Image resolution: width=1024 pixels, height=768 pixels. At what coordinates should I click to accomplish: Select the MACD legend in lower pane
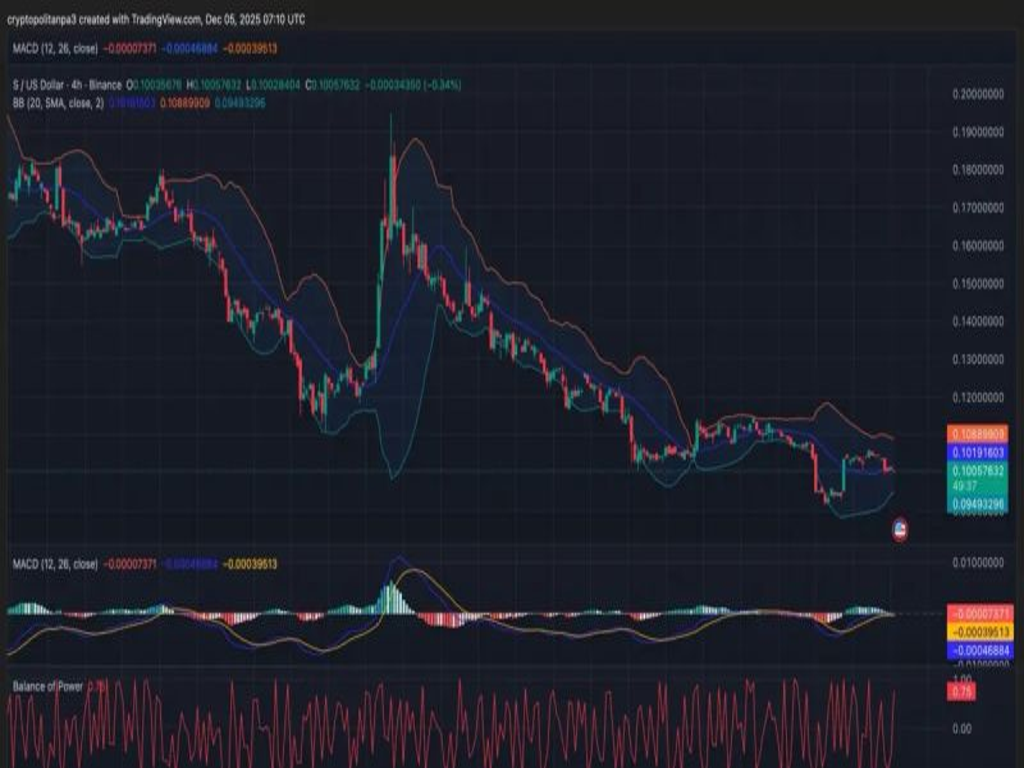55,565
